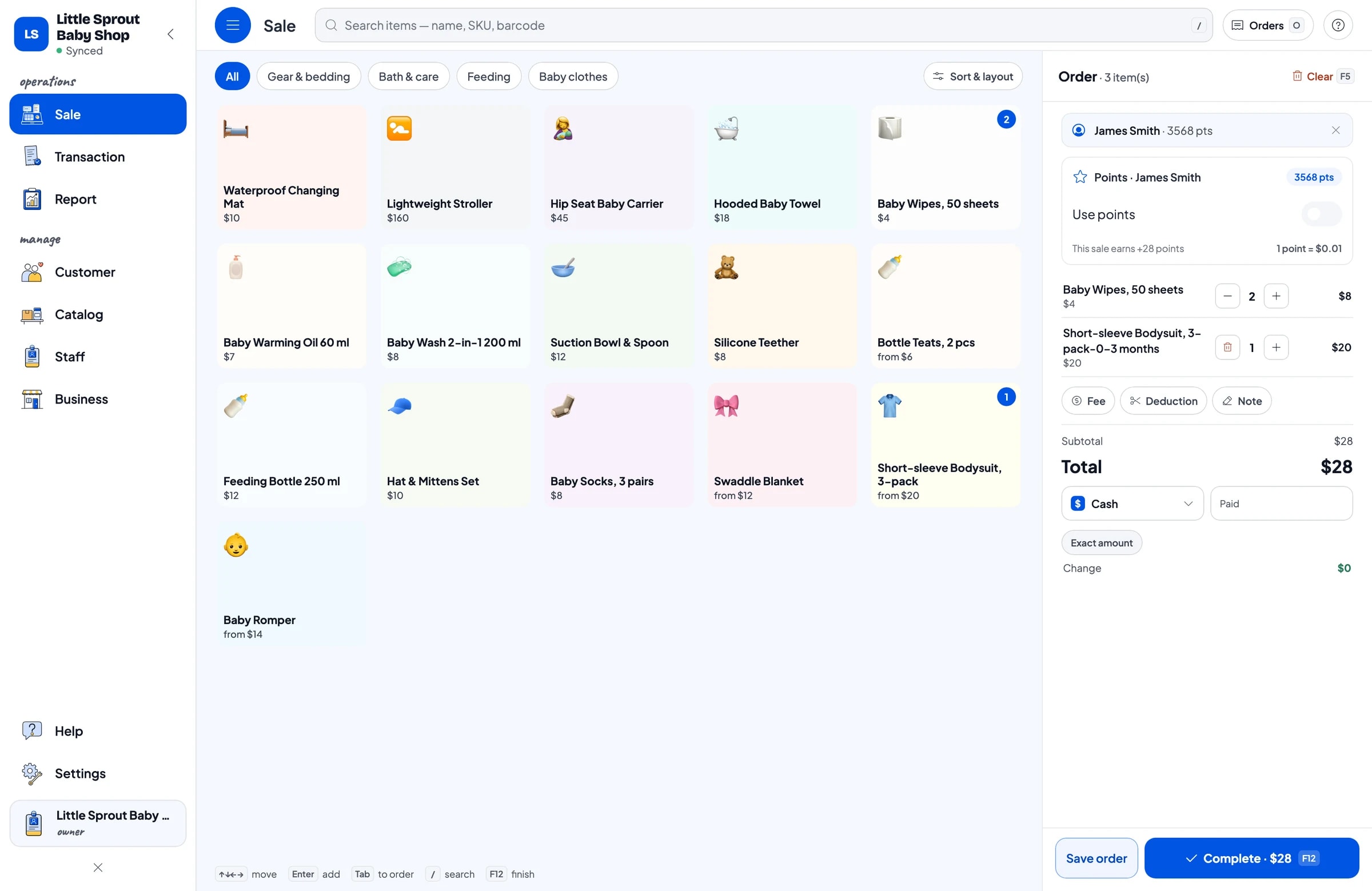Click the Little Sprout Baby owner profile card

tap(98, 823)
